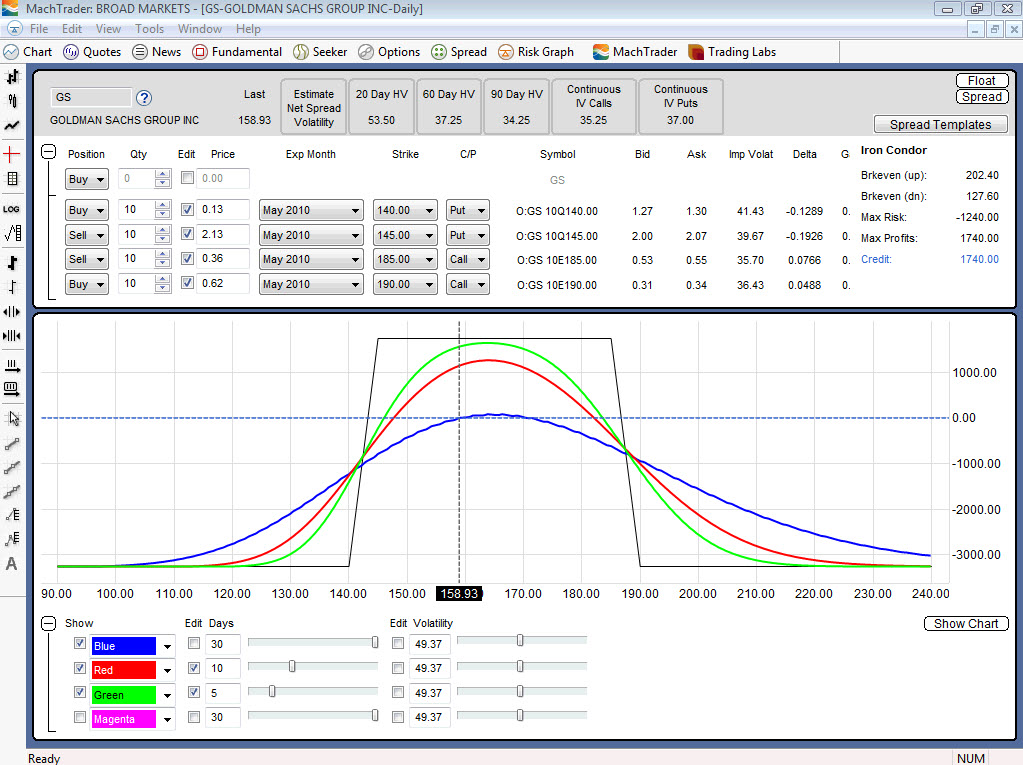Open the Seeker tool
The height and width of the screenshot is (765, 1023).
point(320,52)
